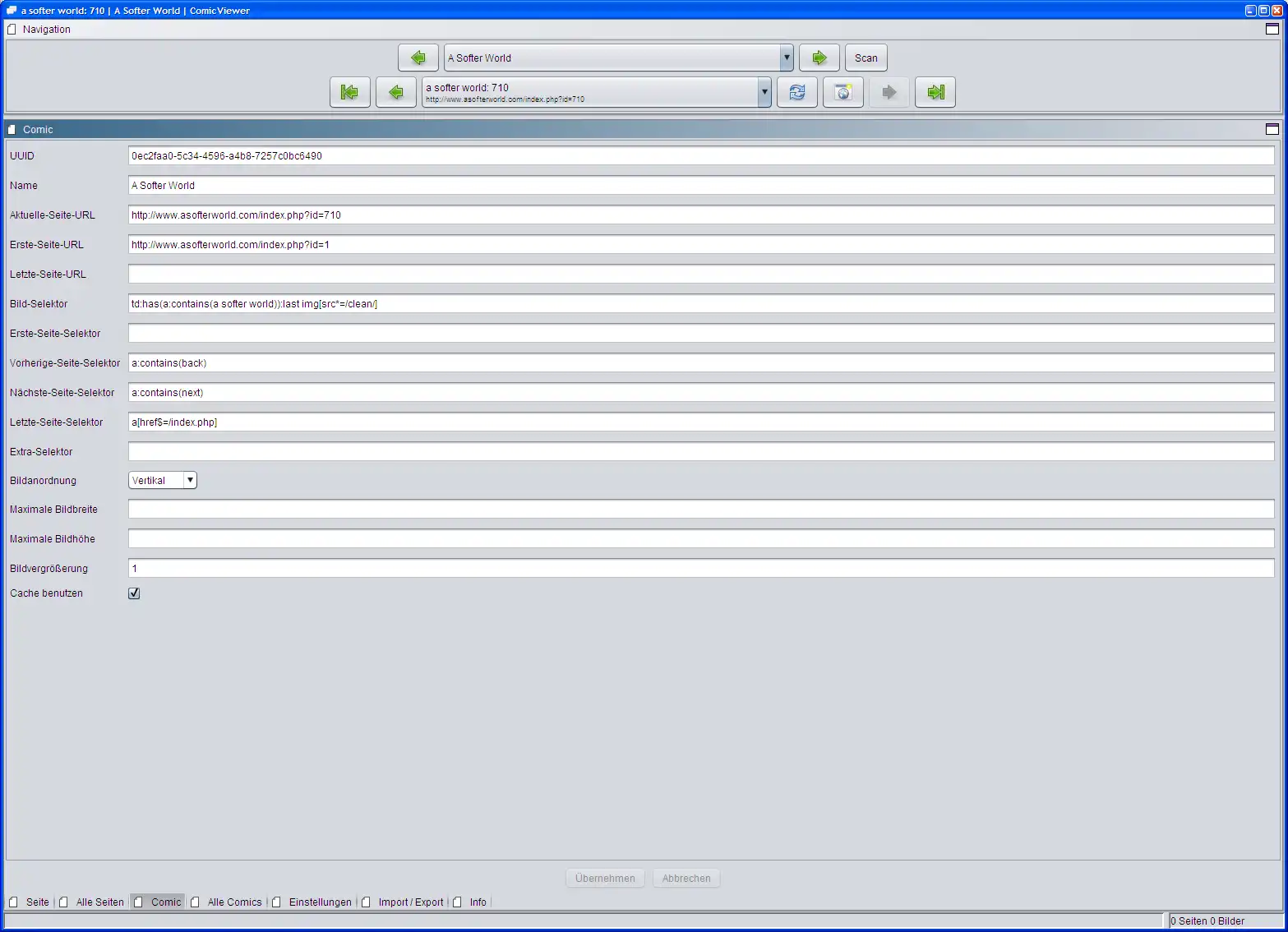This screenshot has height=932, width=1288.
Task: Untick the Cache benutzen checkbox
Action: pos(134,593)
